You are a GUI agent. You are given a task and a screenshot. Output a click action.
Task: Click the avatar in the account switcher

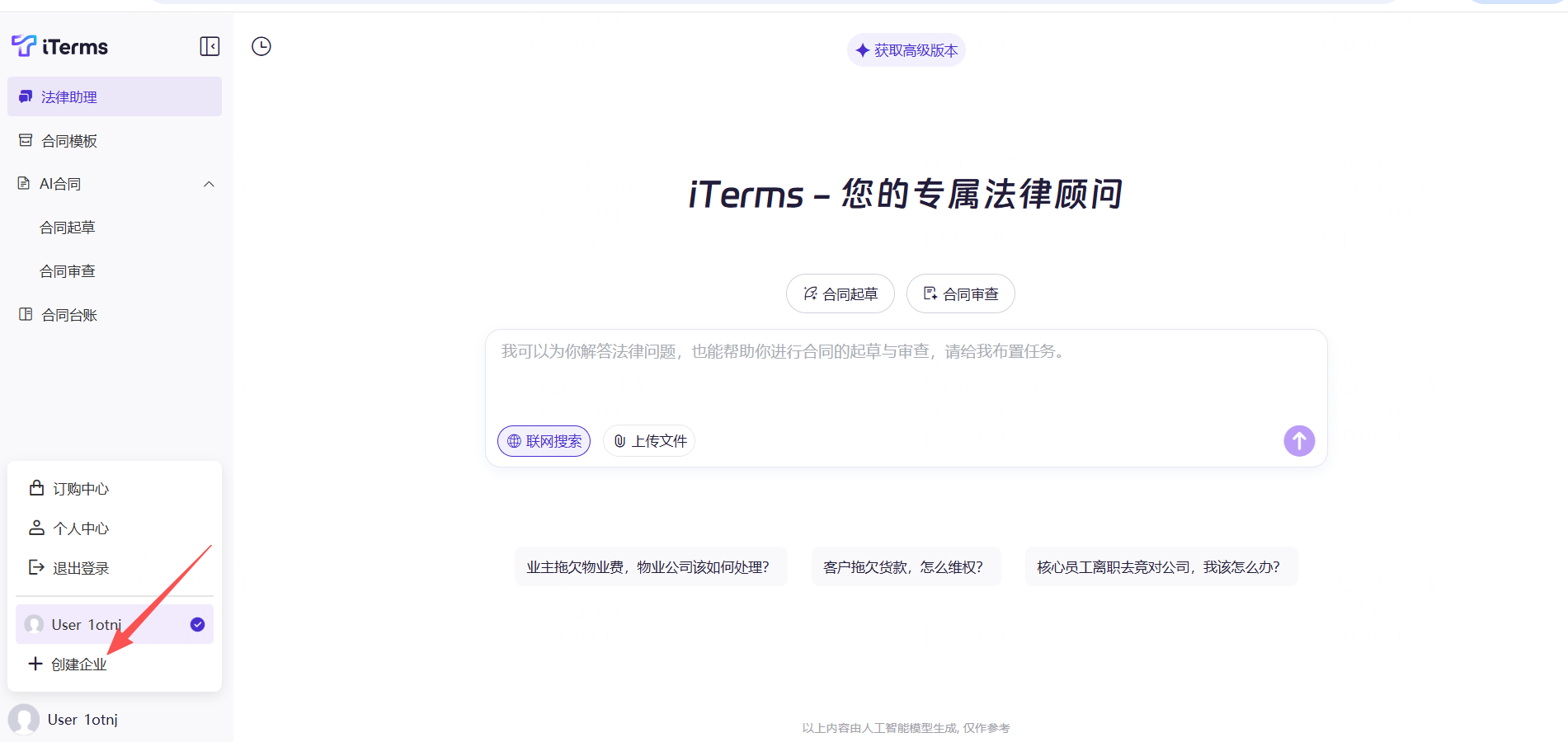(34, 624)
